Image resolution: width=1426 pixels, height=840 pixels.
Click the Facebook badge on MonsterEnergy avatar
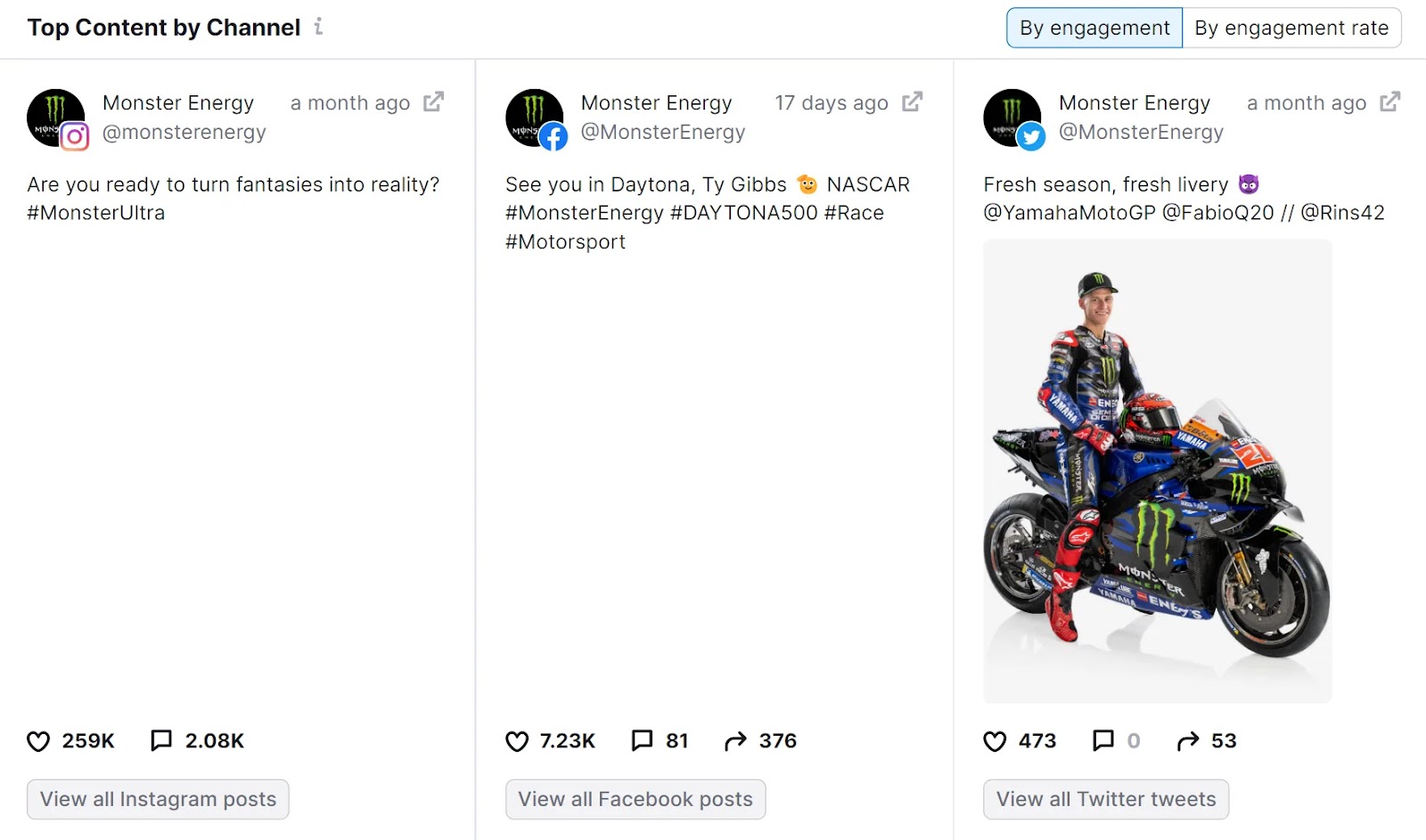coord(555,136)
